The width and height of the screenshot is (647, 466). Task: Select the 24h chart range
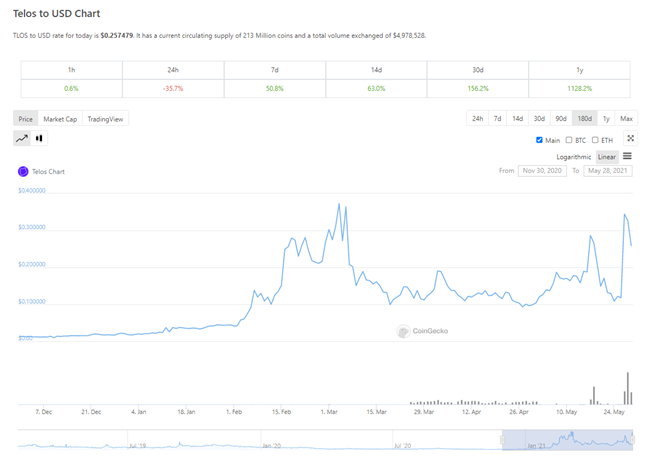coord(477,118)
